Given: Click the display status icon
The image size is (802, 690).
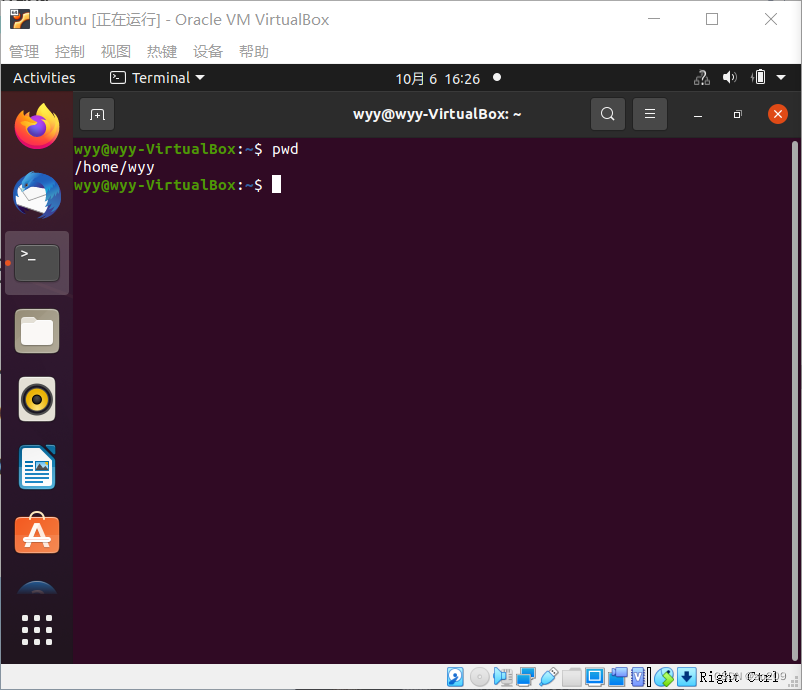Looking at the screenshot, I should [x=594, y=677].
